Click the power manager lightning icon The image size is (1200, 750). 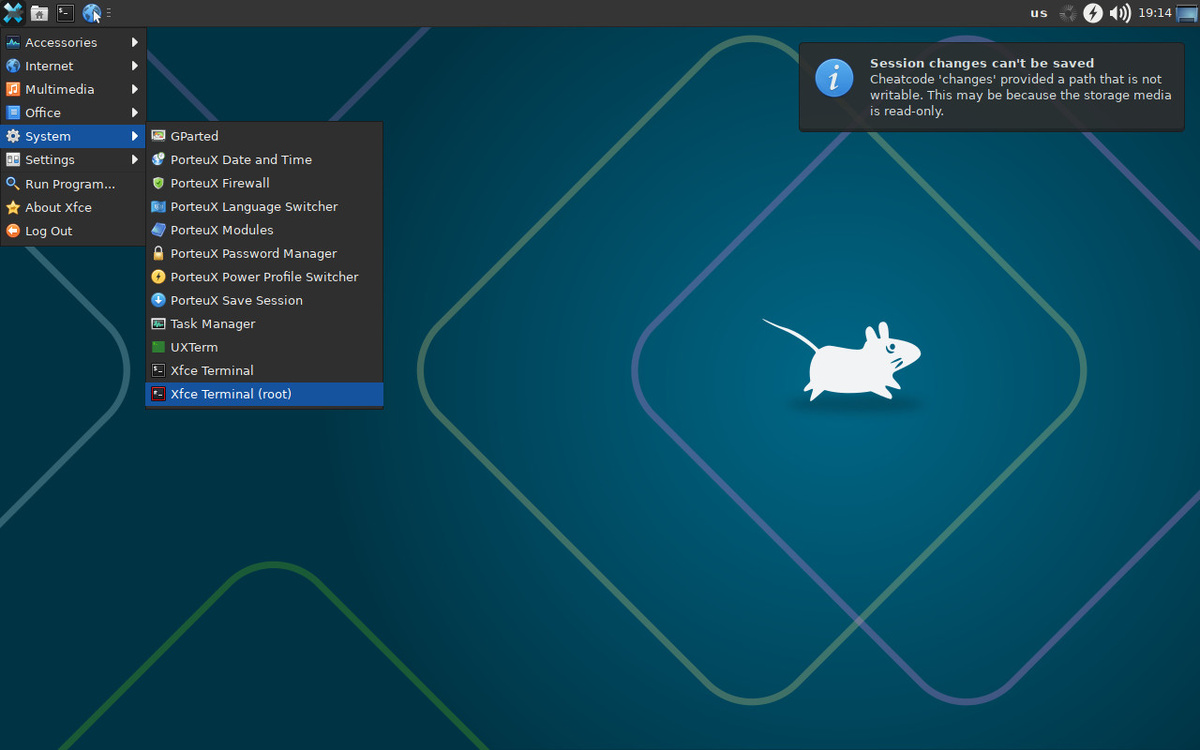click(1094, 13)
